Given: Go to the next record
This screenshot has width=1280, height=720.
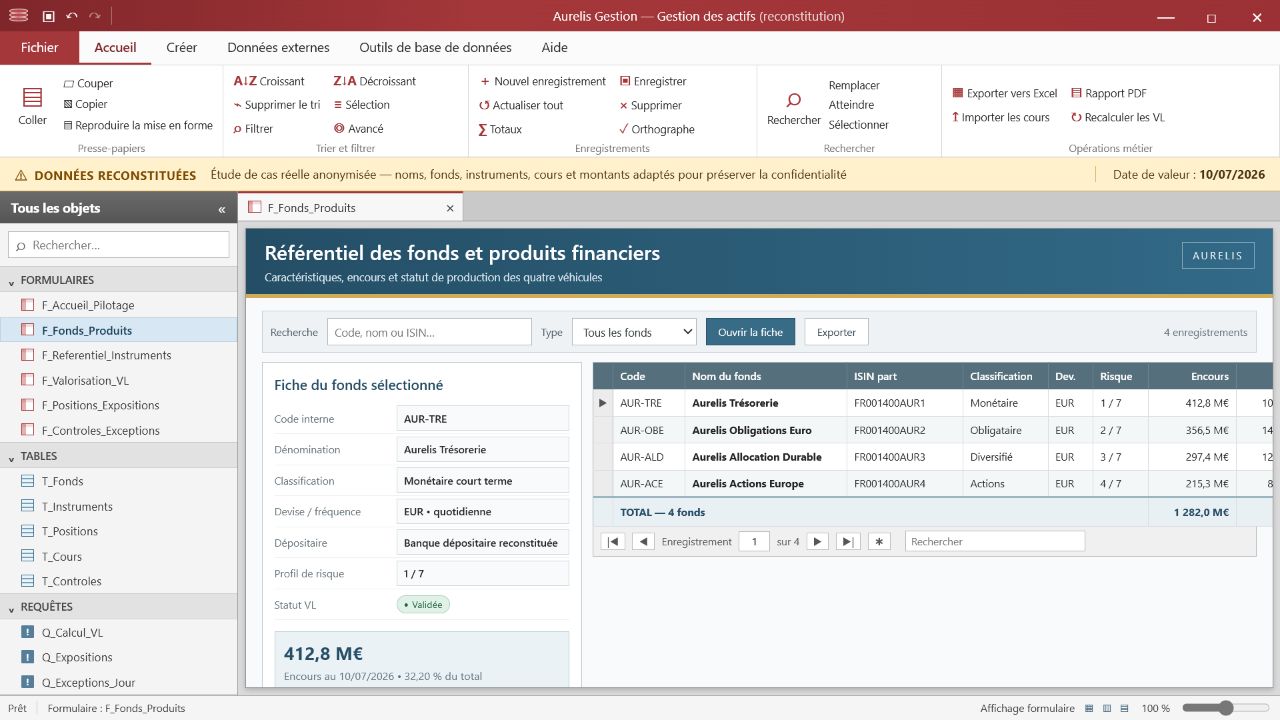Looking at the screenshot, I should point(818,541).
